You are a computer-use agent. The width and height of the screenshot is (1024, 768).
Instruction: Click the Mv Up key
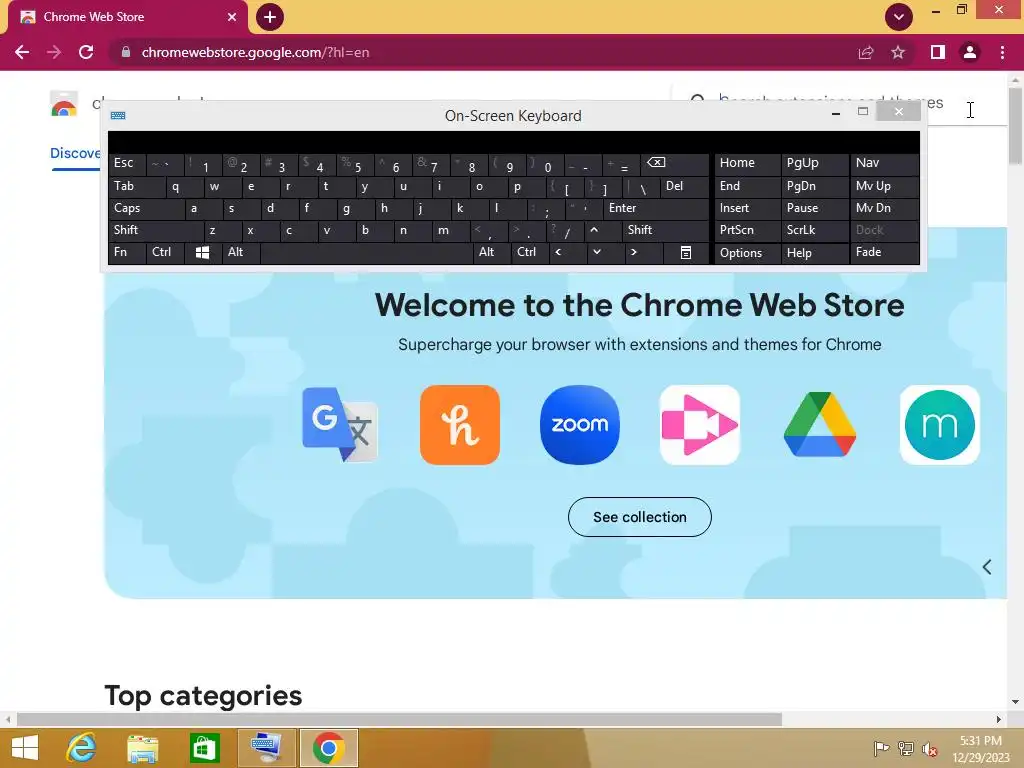884,187
